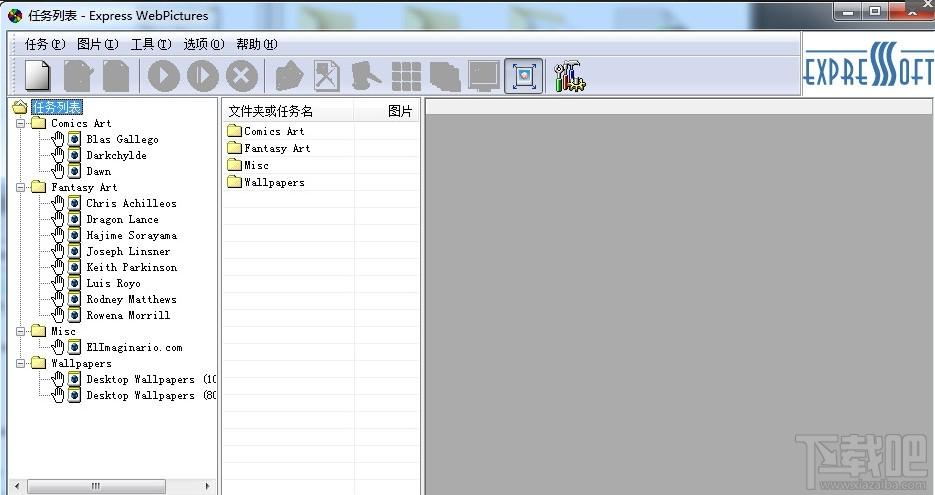
Task: Click the tree horizontal scrollbar thumb
Action: coord(96,486)
